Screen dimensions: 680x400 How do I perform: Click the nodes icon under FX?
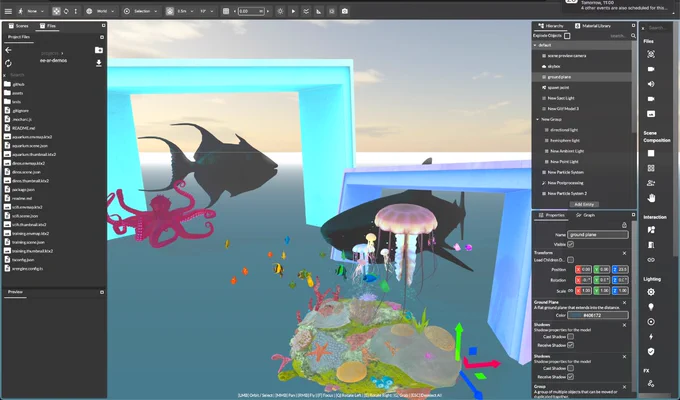click(x=651, y=383)
